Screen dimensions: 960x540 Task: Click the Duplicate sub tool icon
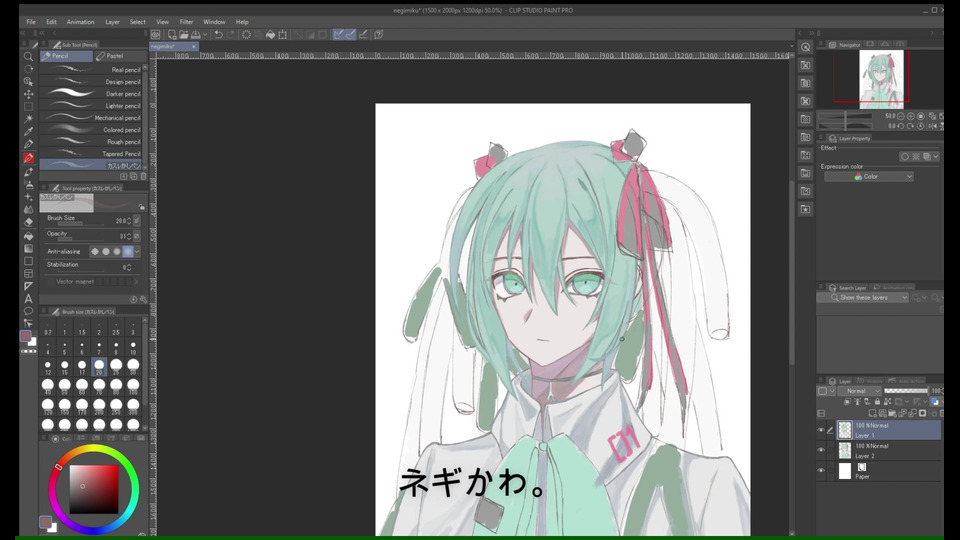point(133,176)
